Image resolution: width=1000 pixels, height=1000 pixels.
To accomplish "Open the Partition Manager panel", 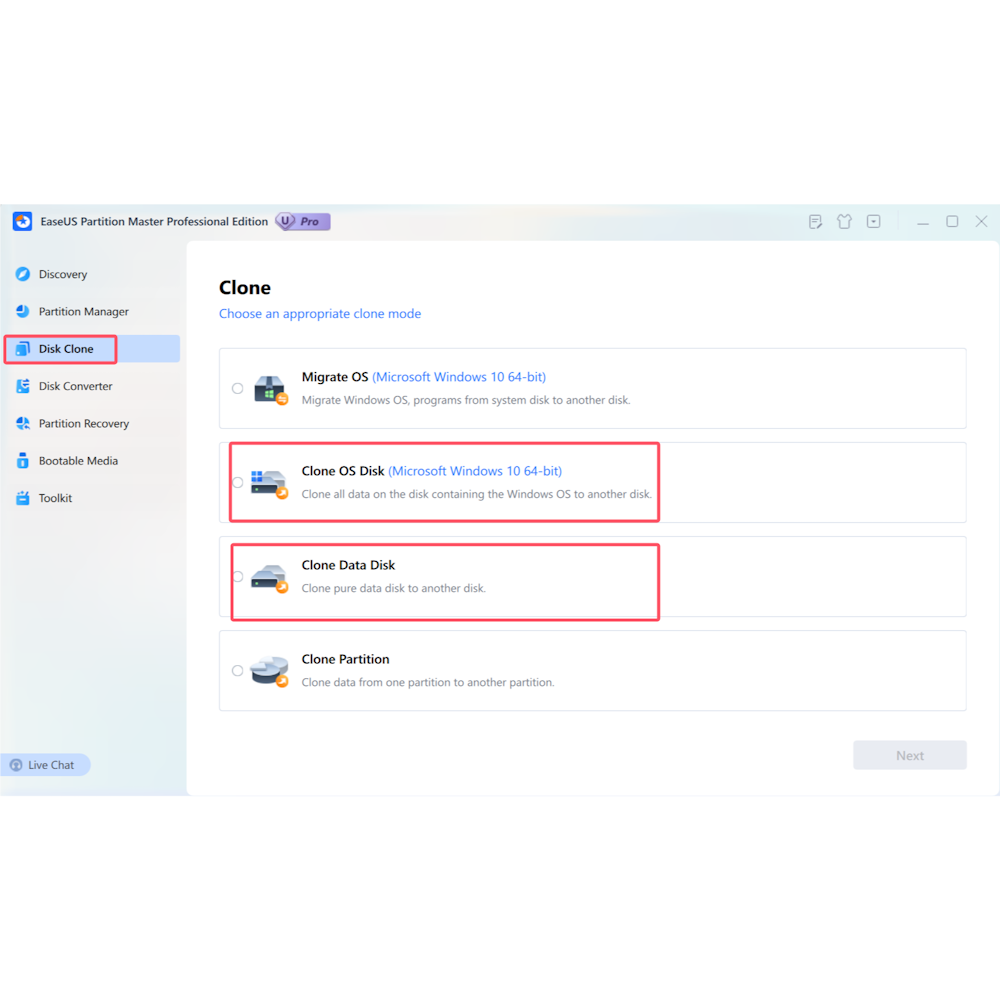I will [x=85, y=311].
